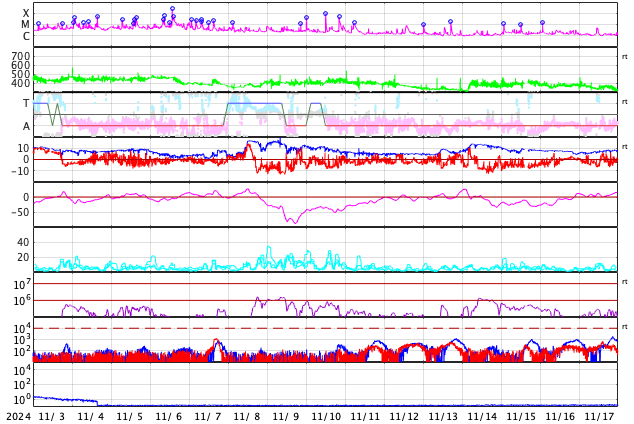
Task: Select the 11/15 date label
Action: click(x=520, y=416)
